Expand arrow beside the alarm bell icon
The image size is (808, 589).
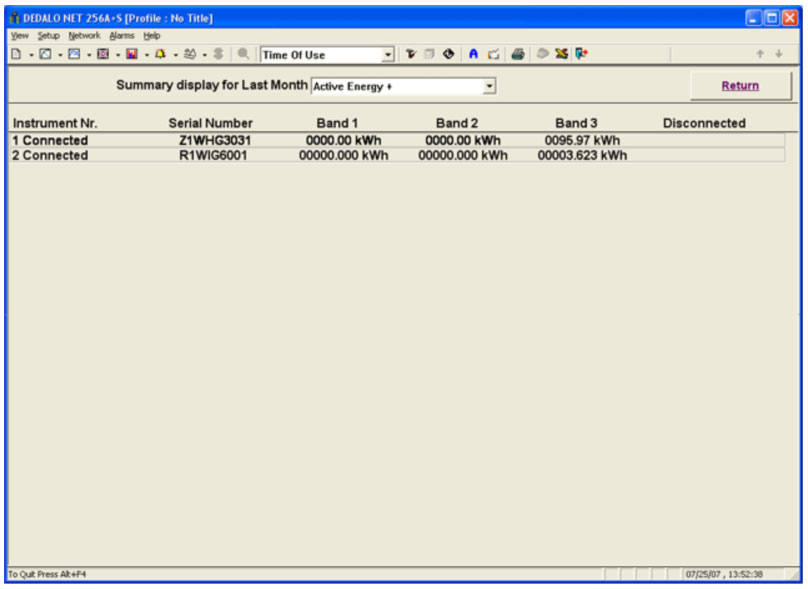point(176,55)
